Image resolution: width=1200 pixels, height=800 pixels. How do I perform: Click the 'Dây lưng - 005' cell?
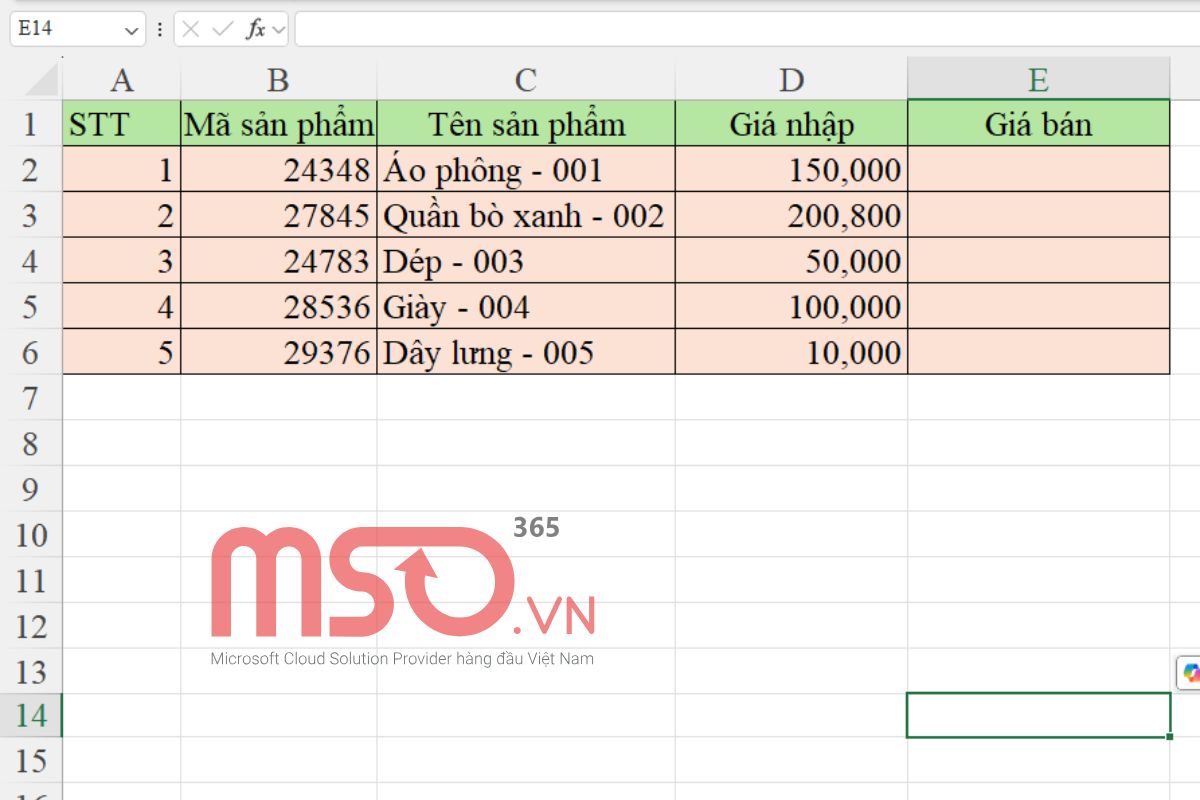click(526, 353)
